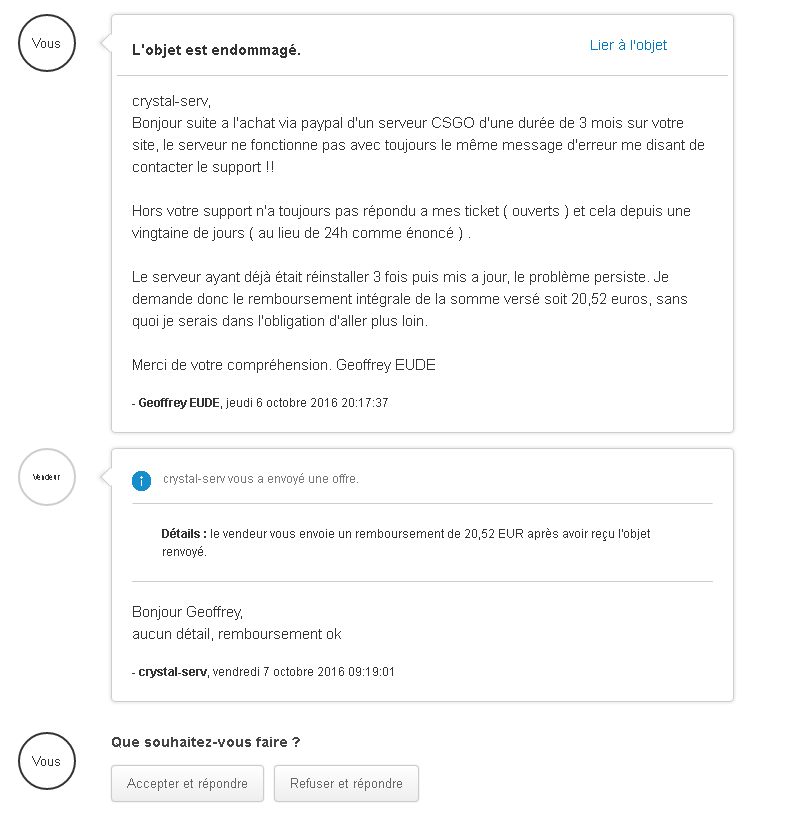Click the blue info icon beside the offer notice

(142, 481)
